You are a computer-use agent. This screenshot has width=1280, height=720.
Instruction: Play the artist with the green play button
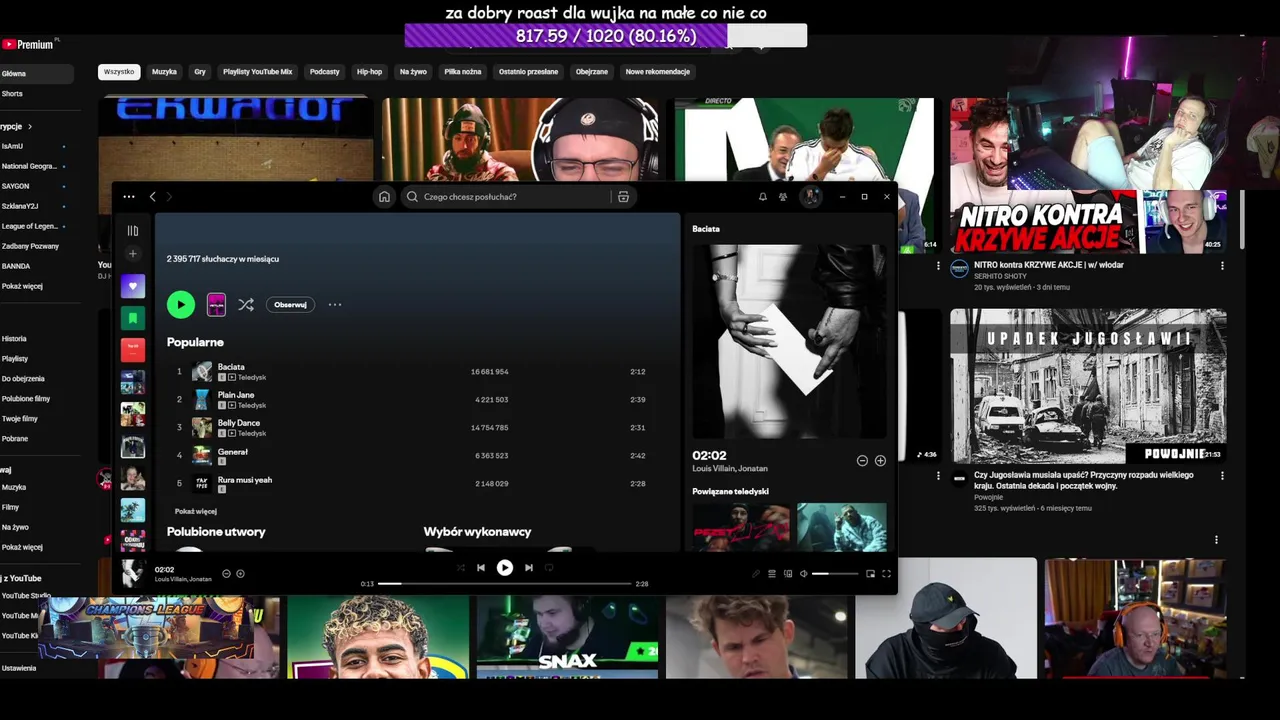click(181, 305)
